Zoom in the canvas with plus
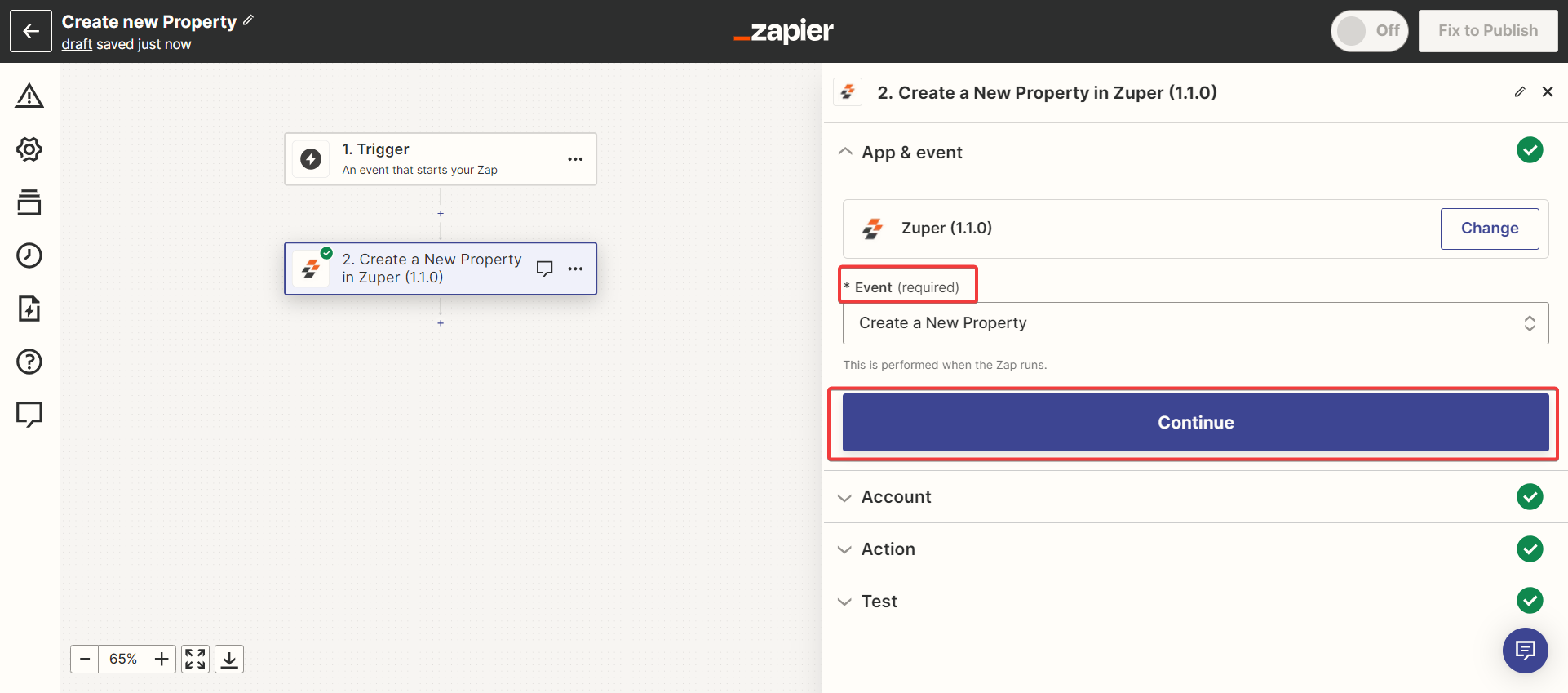The width and height of the screenshot is (1568, 693). coord(162,659)
